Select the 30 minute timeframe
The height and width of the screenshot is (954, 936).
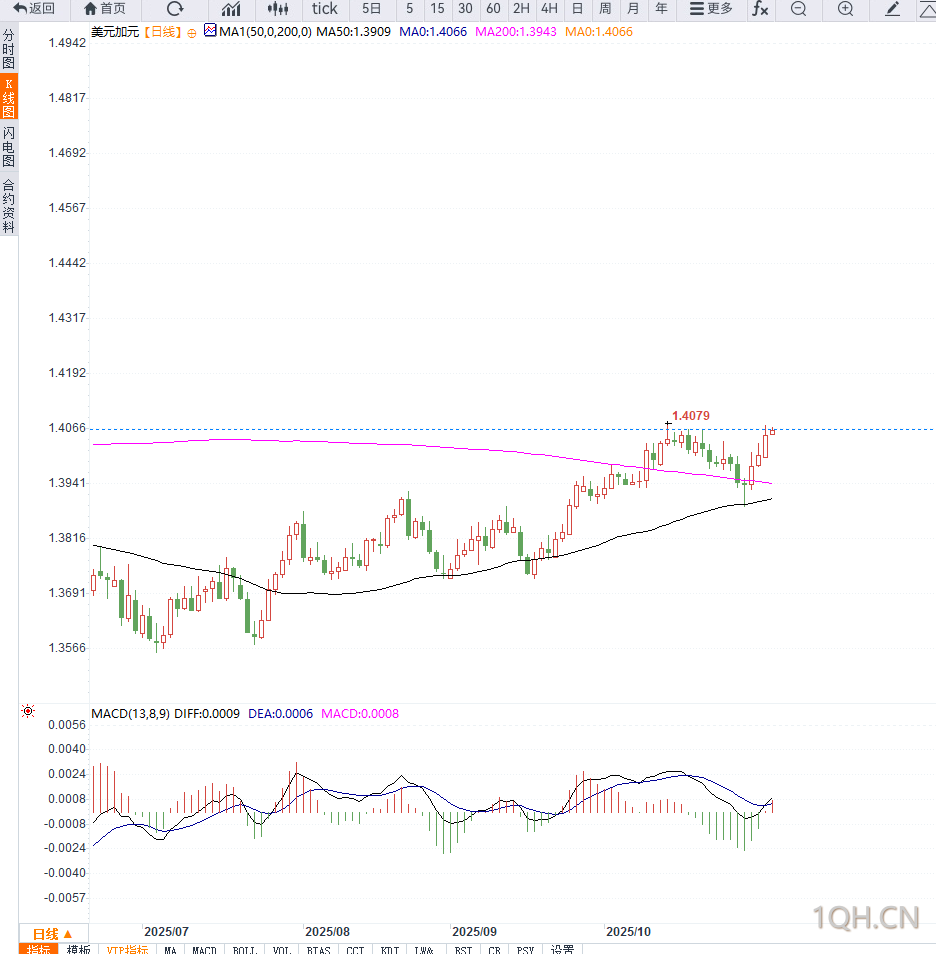465,9
